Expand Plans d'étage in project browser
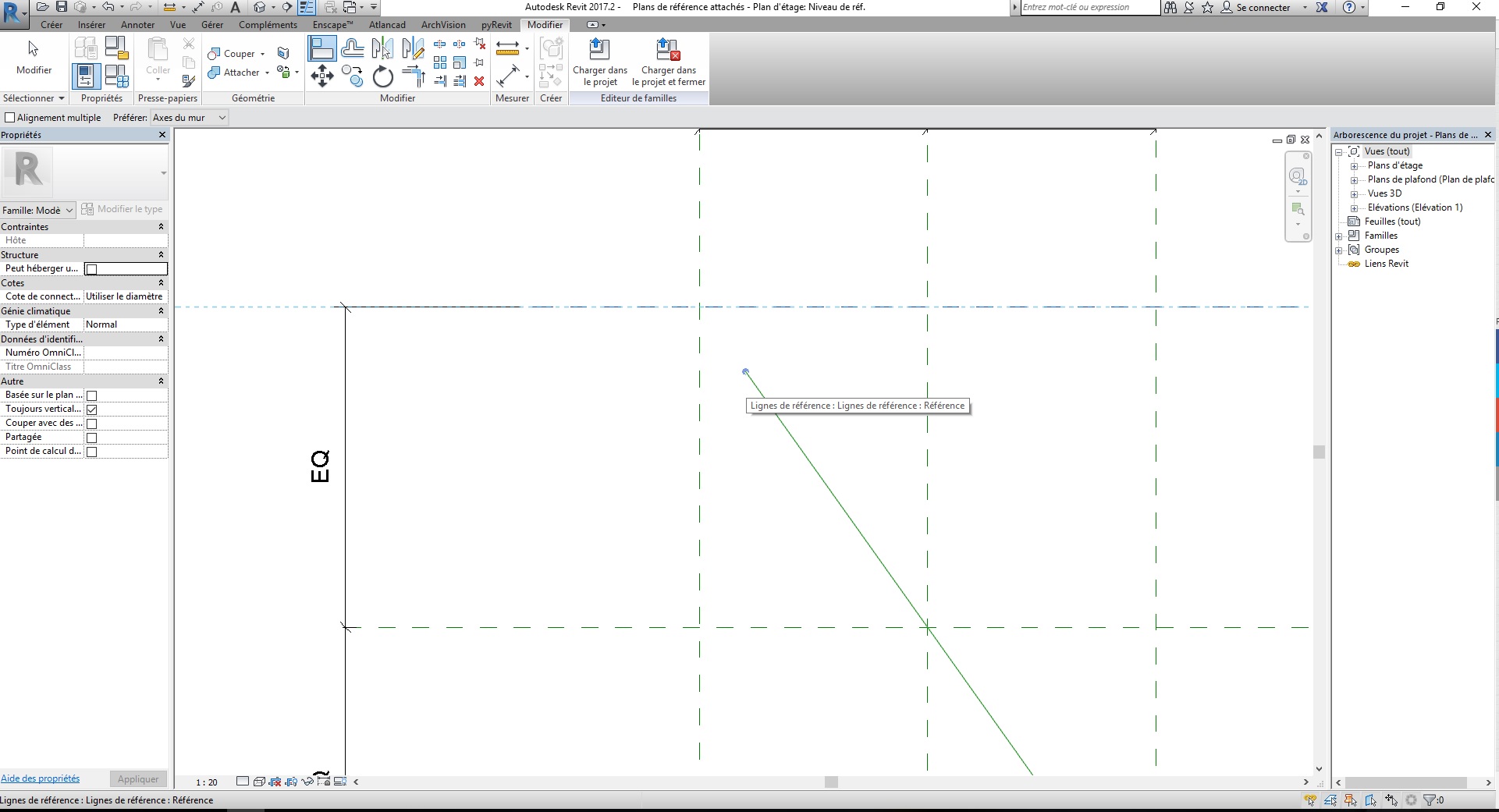Image resolution: width=1499 pixels, height=812 pixels. pyautogui.click(x=1354, y=165)
